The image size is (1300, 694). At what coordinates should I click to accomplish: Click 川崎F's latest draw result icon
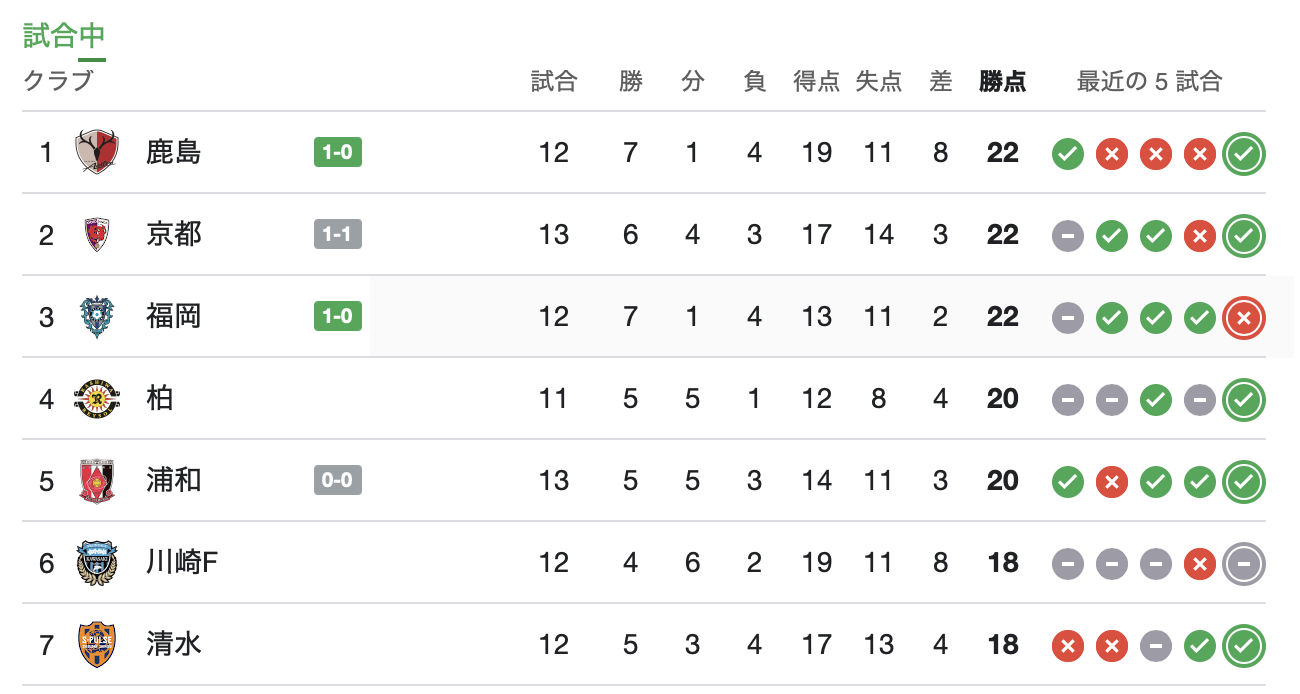tap(1244, 563)
